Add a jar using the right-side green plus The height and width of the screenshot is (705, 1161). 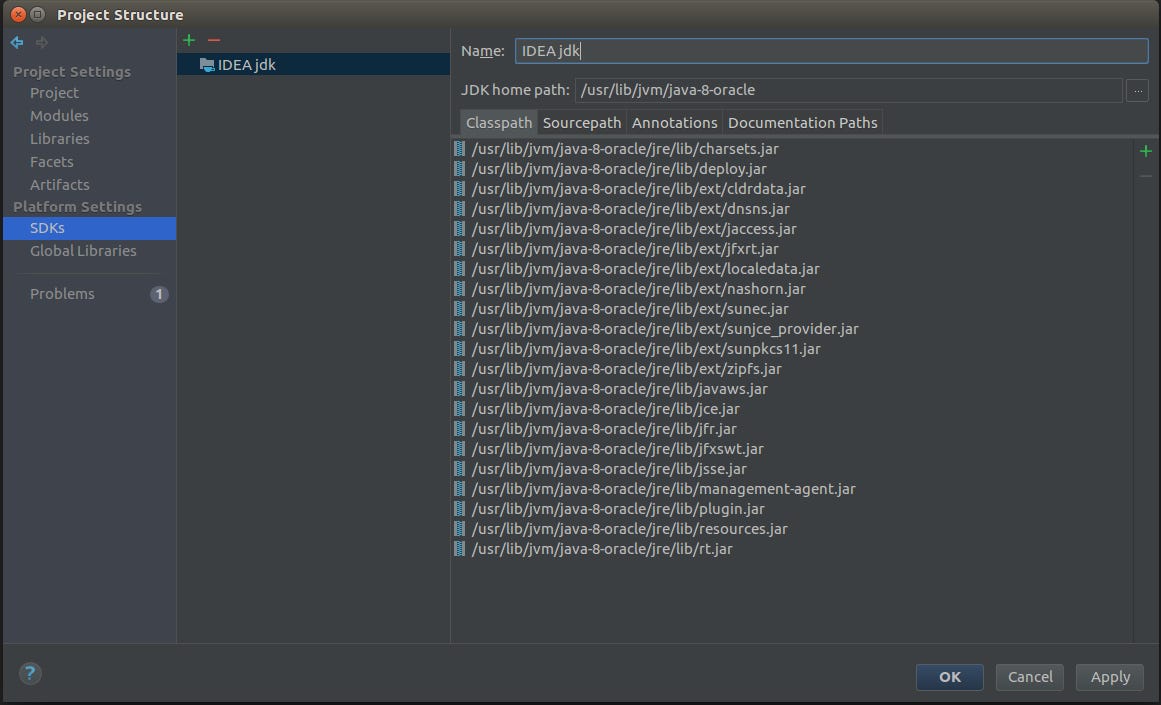point(1146,151)
